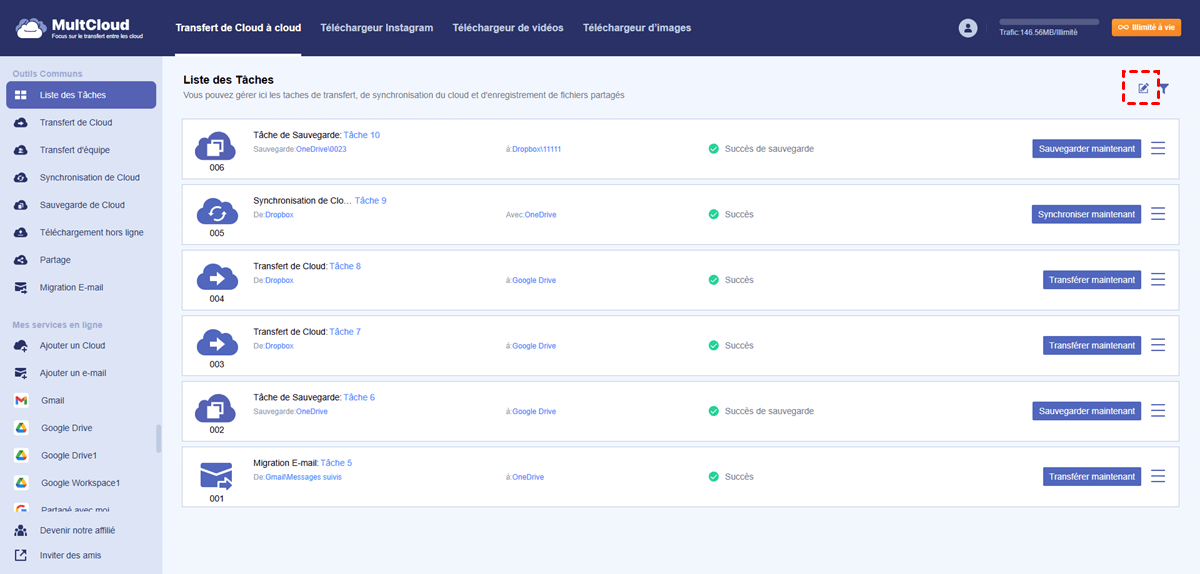The height and width of the screenshot is (574, 1200).
Task: Click the Google Drive1 service icon
Action: click(21, 455)
